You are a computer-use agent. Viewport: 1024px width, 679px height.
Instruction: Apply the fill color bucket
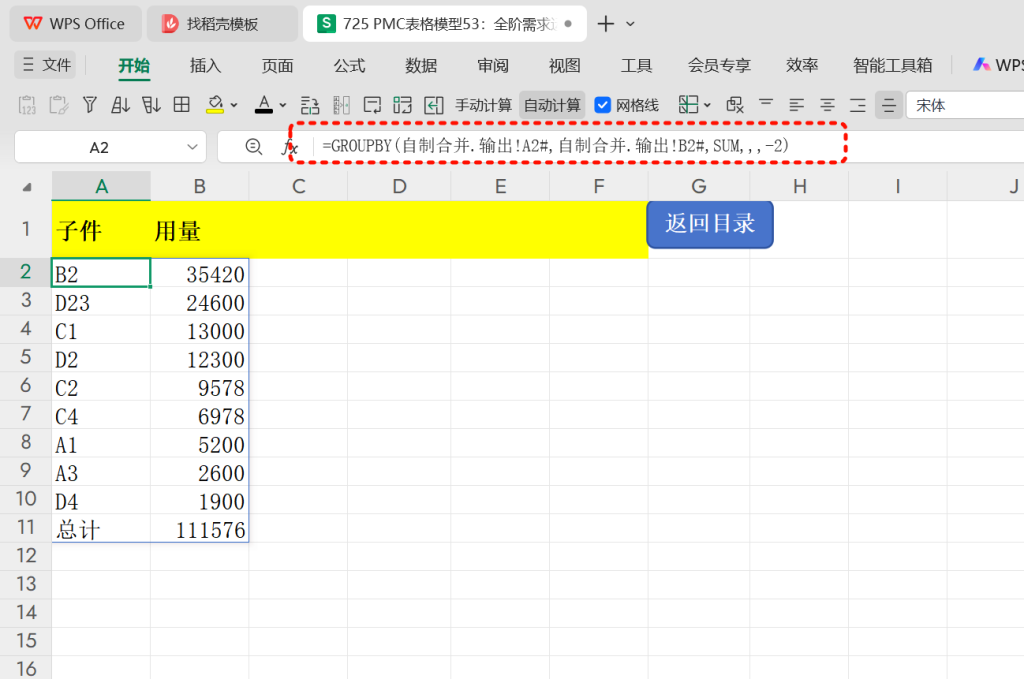click(215, 104)
